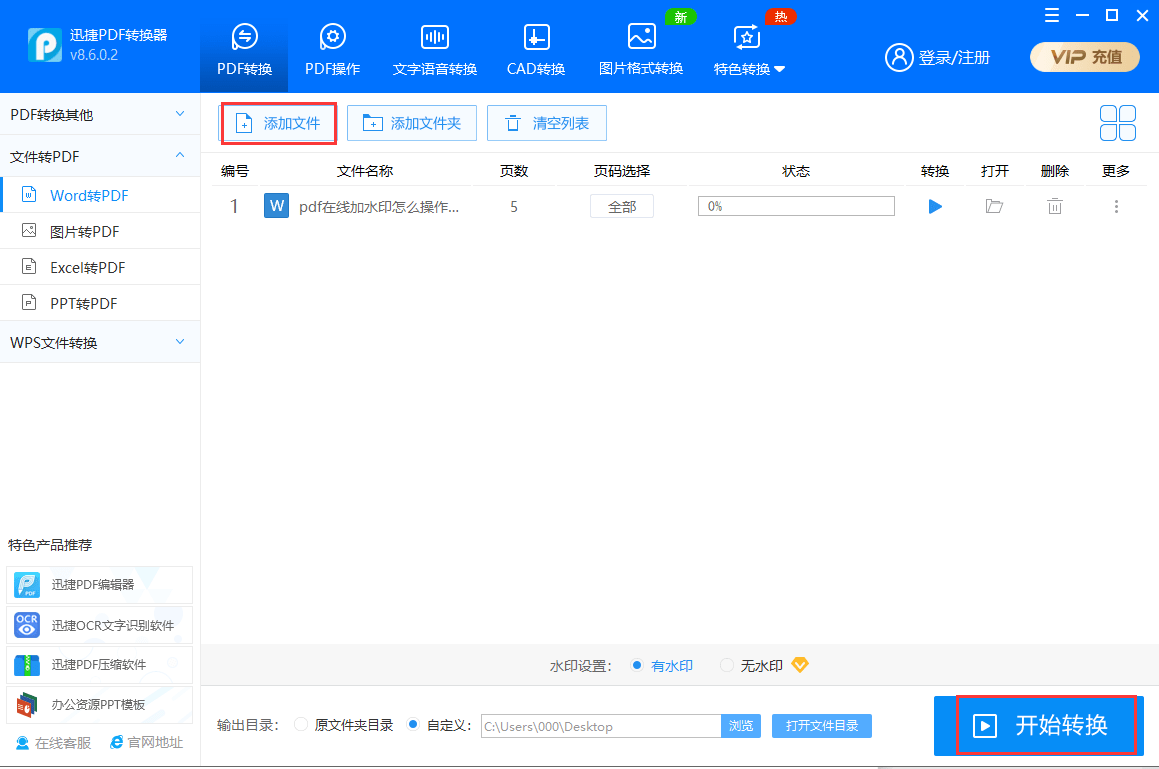Open the more options dots in row 1

(1116, 206)
